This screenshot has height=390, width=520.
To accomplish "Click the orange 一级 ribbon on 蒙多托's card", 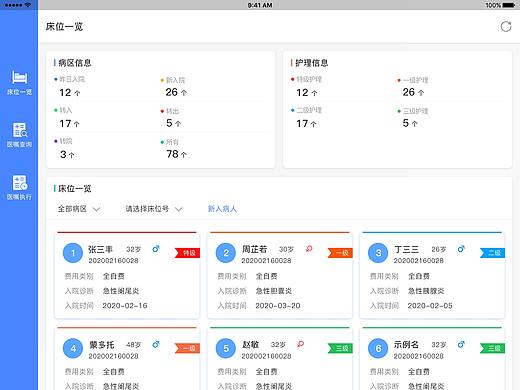I will [x=187, y=348].
